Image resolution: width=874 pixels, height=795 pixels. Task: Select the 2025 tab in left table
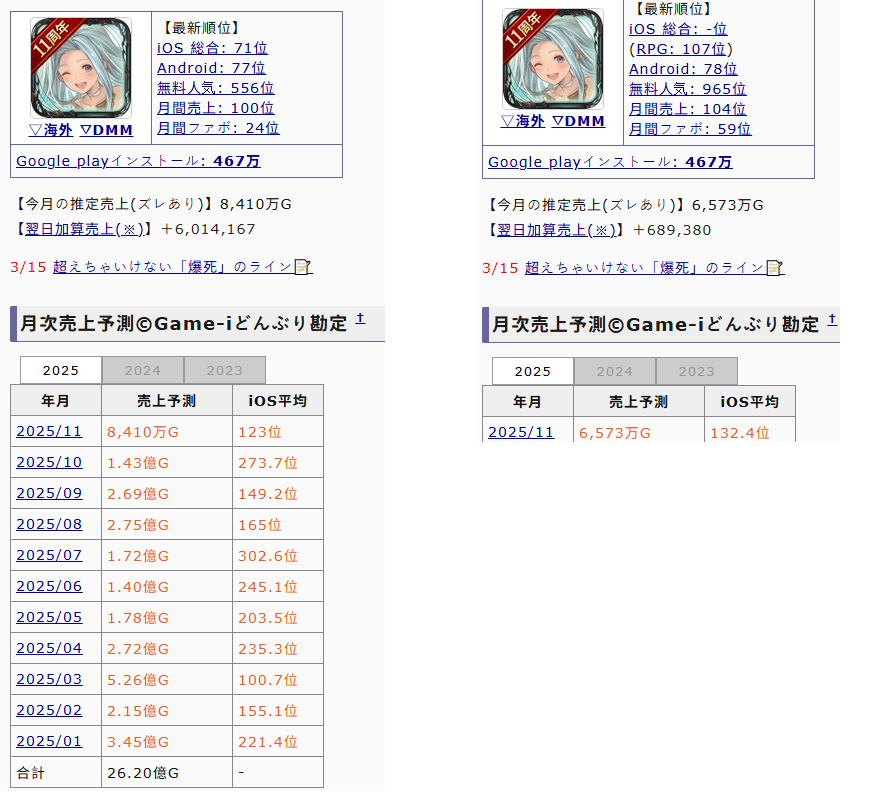pos(61,371)
